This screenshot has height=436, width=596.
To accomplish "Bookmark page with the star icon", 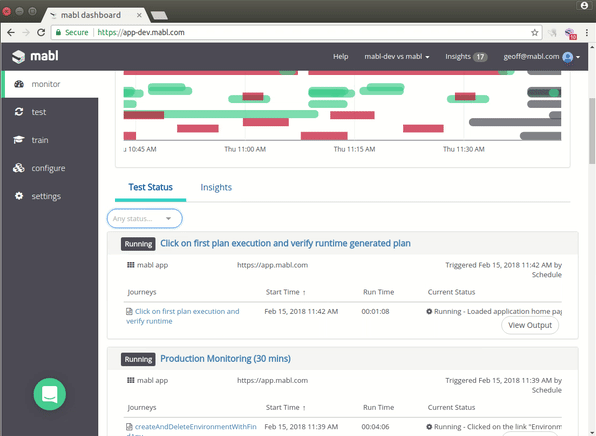I will pos(534,32).
